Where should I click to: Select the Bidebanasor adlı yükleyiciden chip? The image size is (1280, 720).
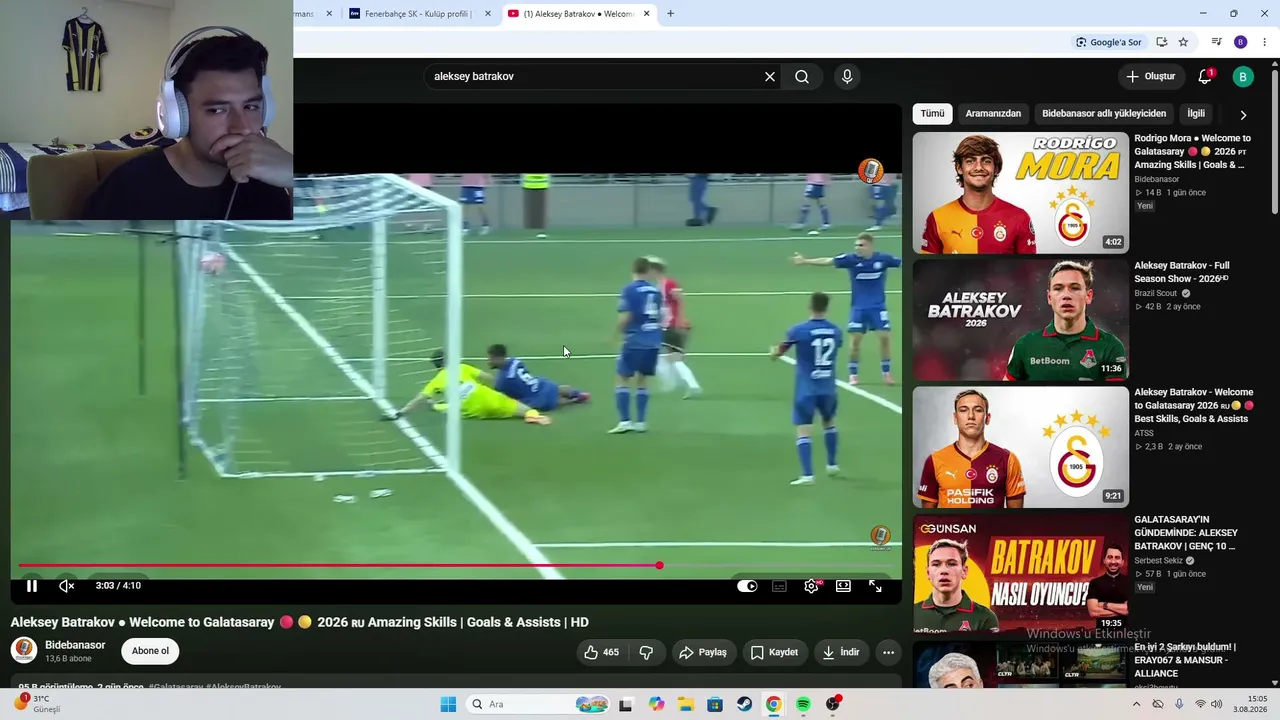tap(1104, 114)
